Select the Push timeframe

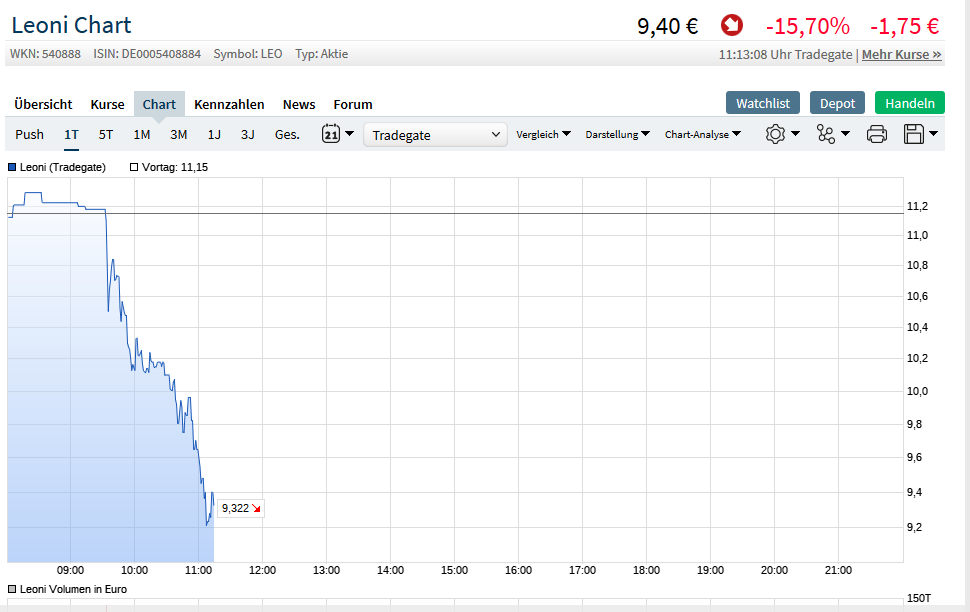[x=30, y=134]
